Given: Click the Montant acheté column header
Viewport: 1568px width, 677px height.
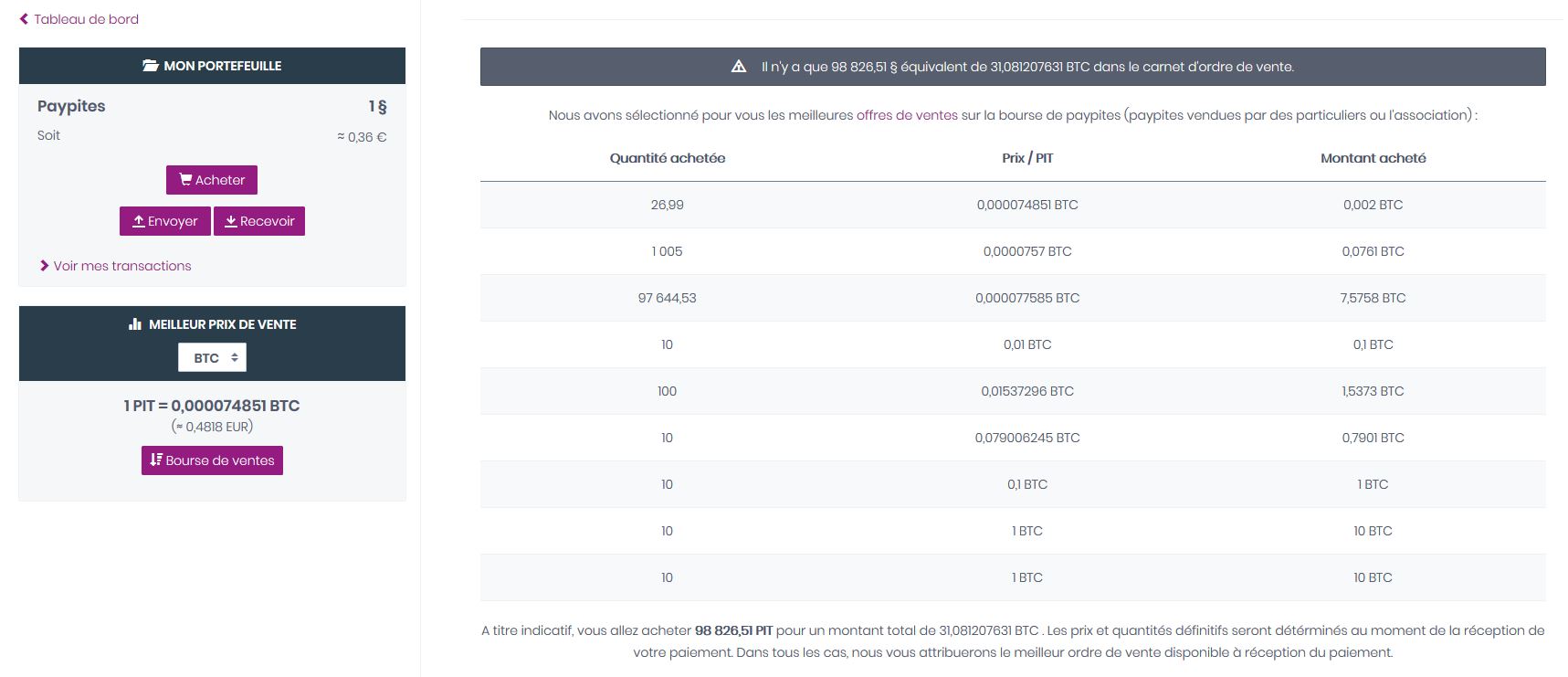Looking at the screenshot, I should (1373, 158).
